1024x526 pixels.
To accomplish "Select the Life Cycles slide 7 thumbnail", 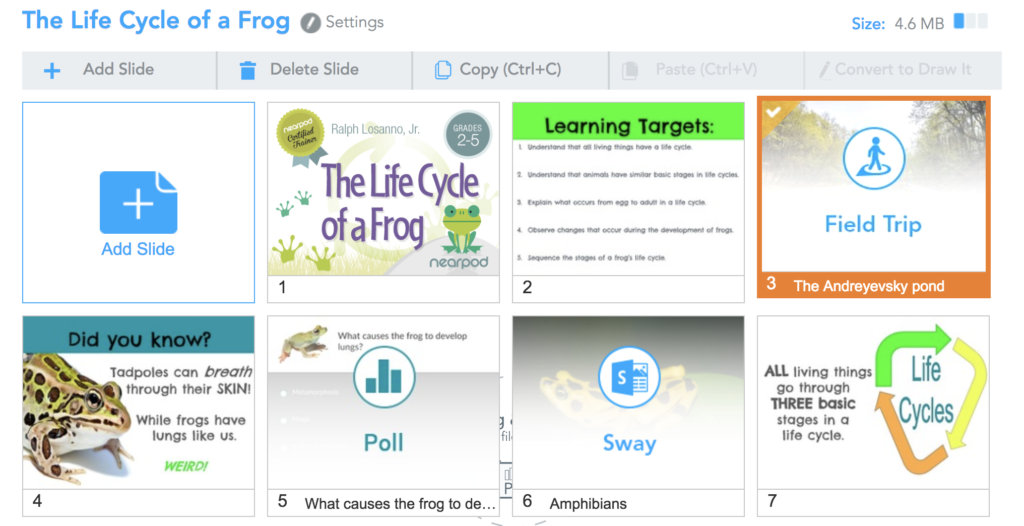I will point(873,416).
